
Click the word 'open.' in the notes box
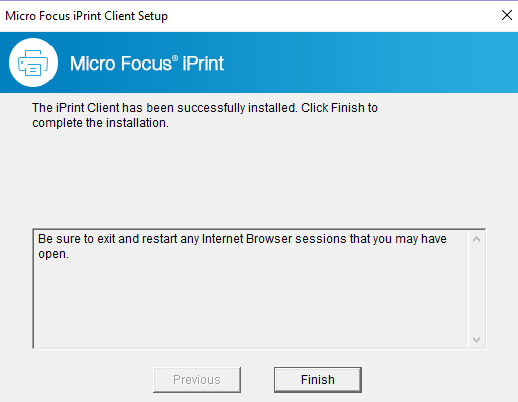[53, 254]
